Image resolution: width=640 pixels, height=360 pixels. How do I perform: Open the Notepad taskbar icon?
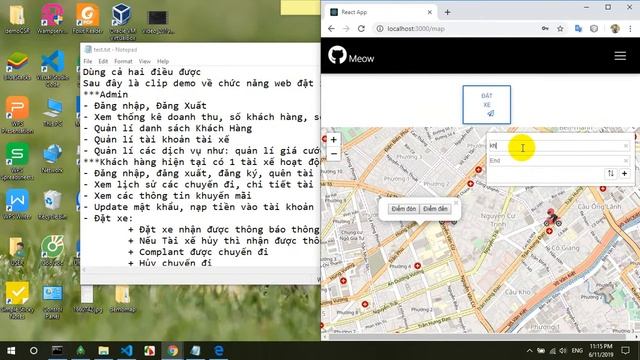tap(196, 351)
